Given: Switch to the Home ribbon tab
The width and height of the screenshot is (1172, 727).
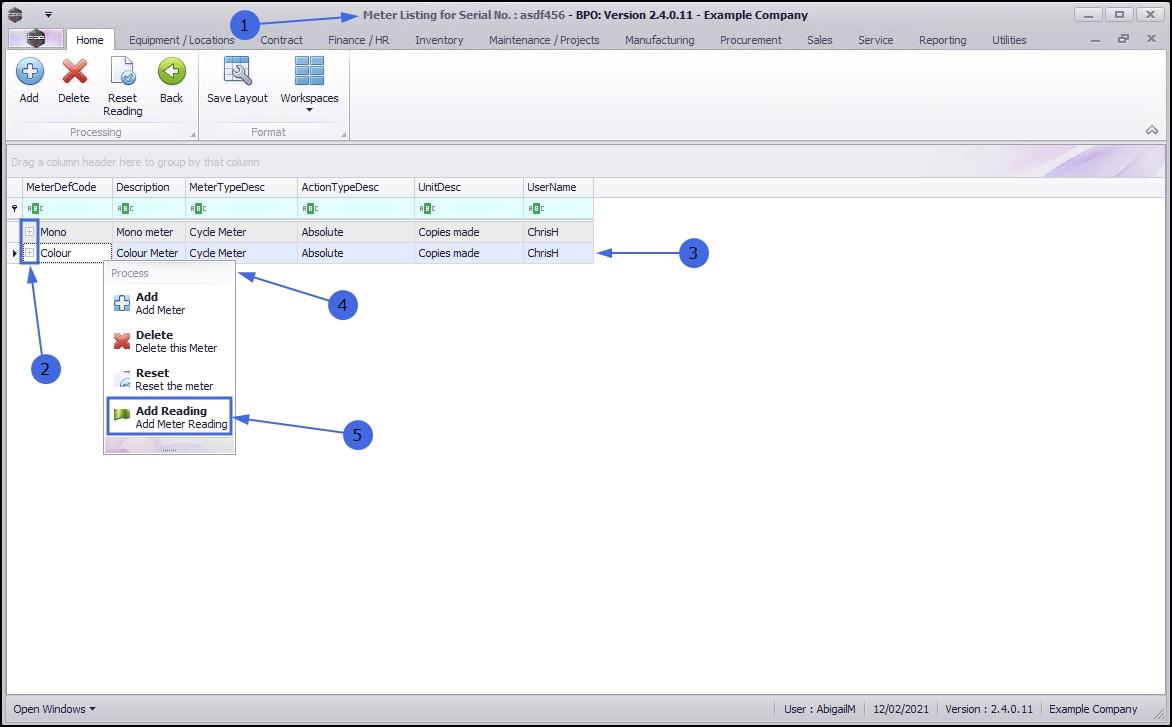Looking at the screenshot, I should pos(90,40).
